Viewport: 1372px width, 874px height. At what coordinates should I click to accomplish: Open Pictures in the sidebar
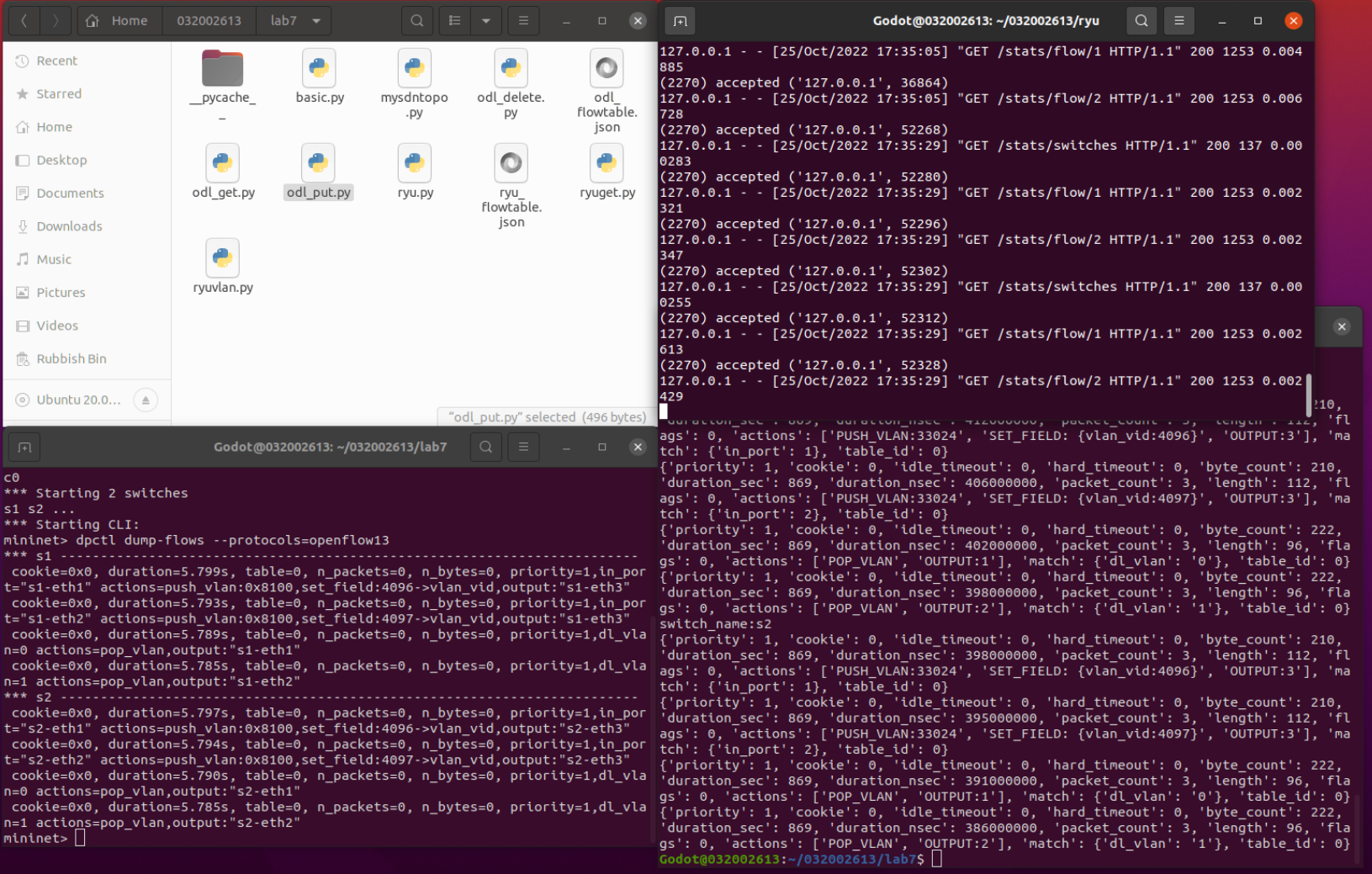87,293
